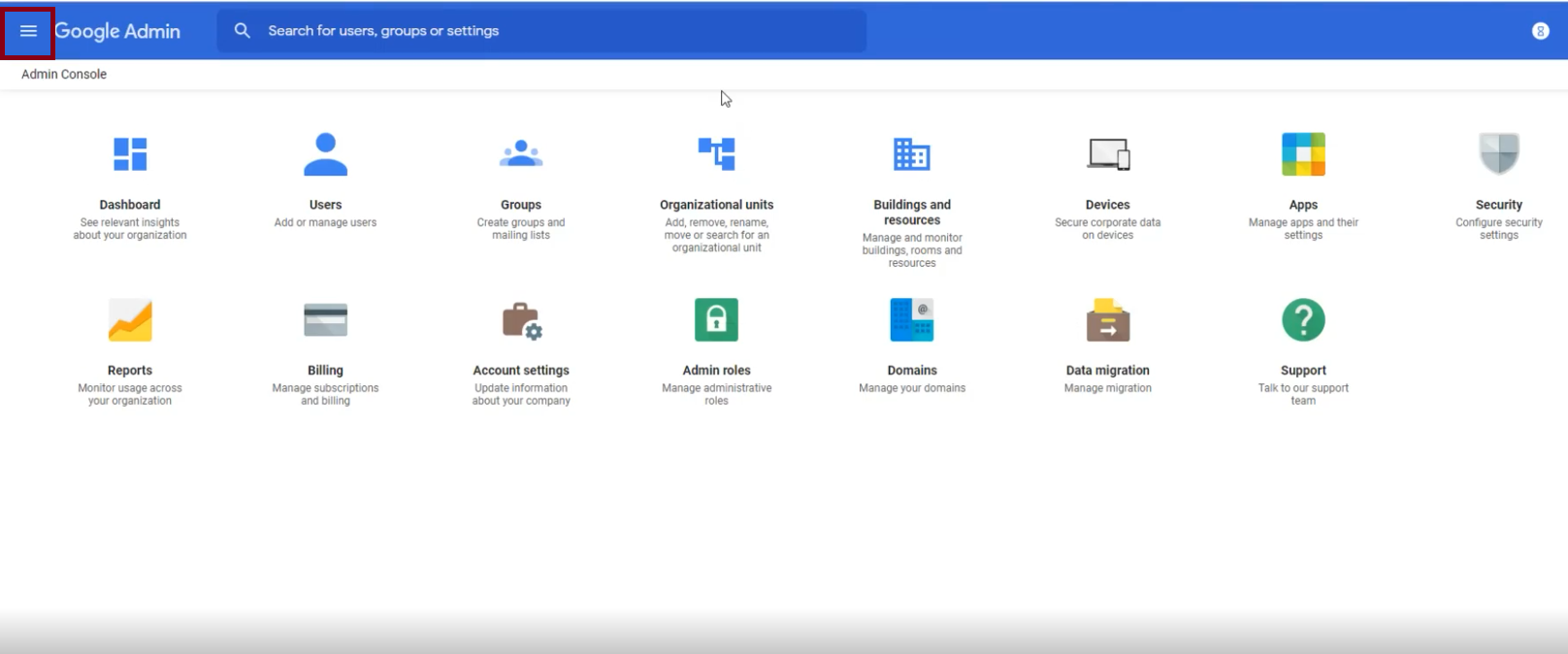
Task: Open the Security shield icon
Action: [x=1499, y=153]
